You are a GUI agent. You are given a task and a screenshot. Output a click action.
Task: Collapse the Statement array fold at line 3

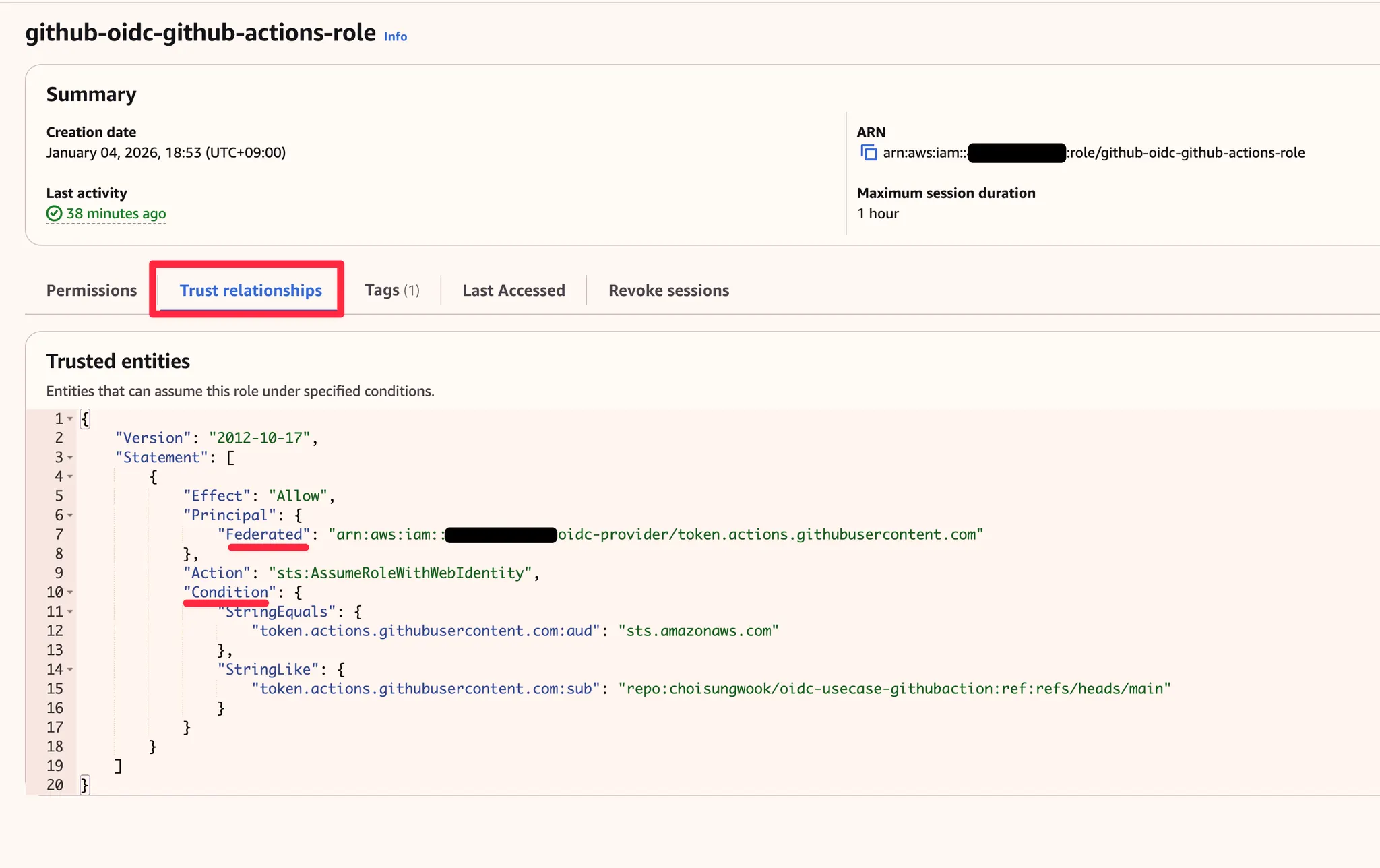(x=70, y=458)
